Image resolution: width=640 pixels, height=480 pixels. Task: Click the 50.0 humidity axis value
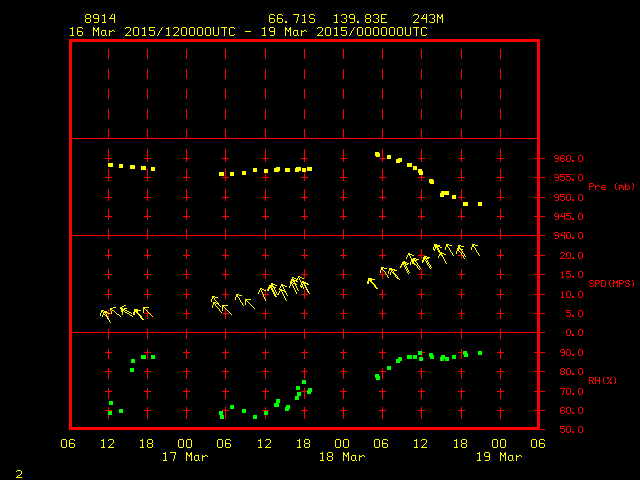coord(560,430)
